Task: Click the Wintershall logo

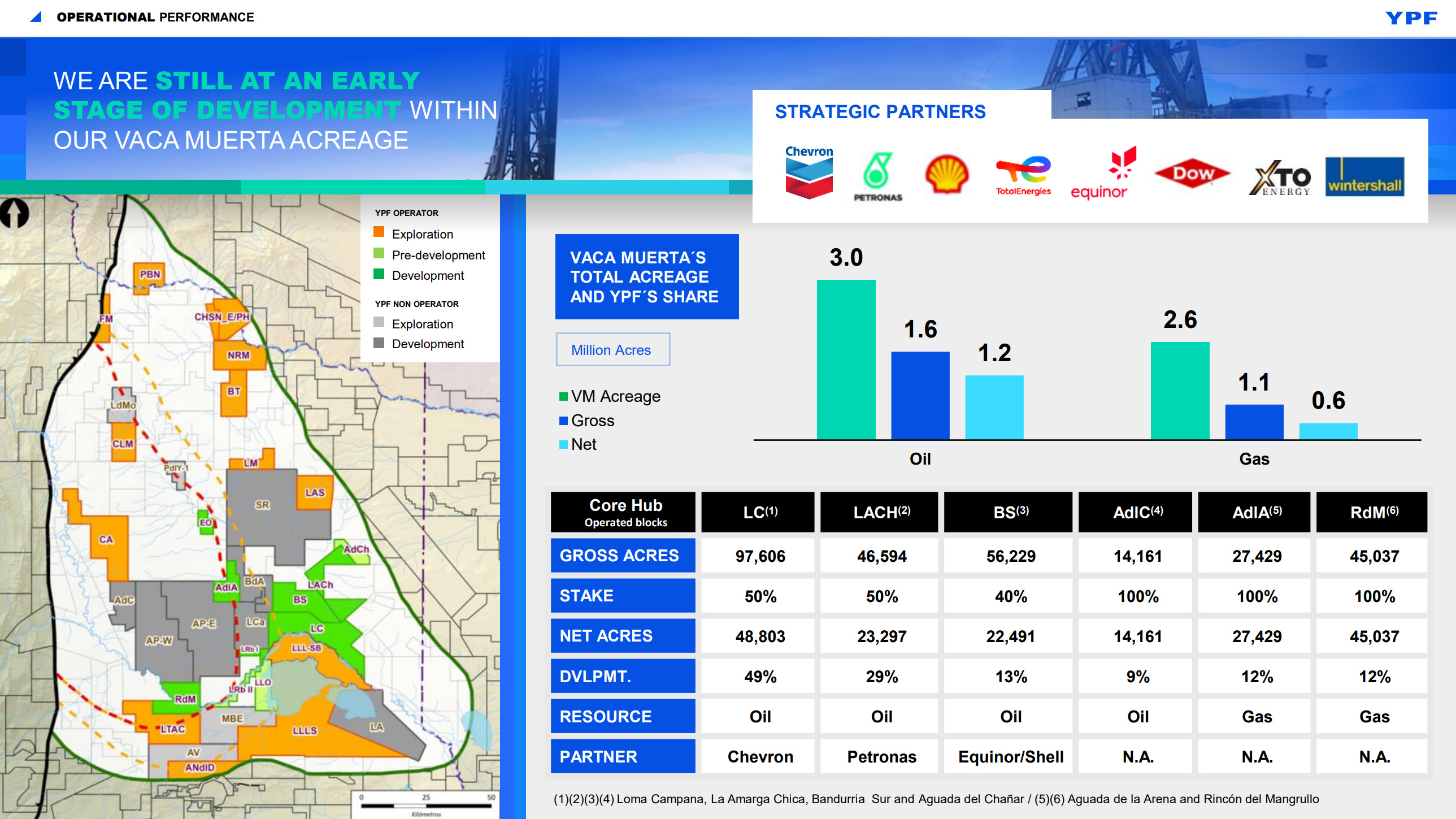Action: pos(1364,176)
